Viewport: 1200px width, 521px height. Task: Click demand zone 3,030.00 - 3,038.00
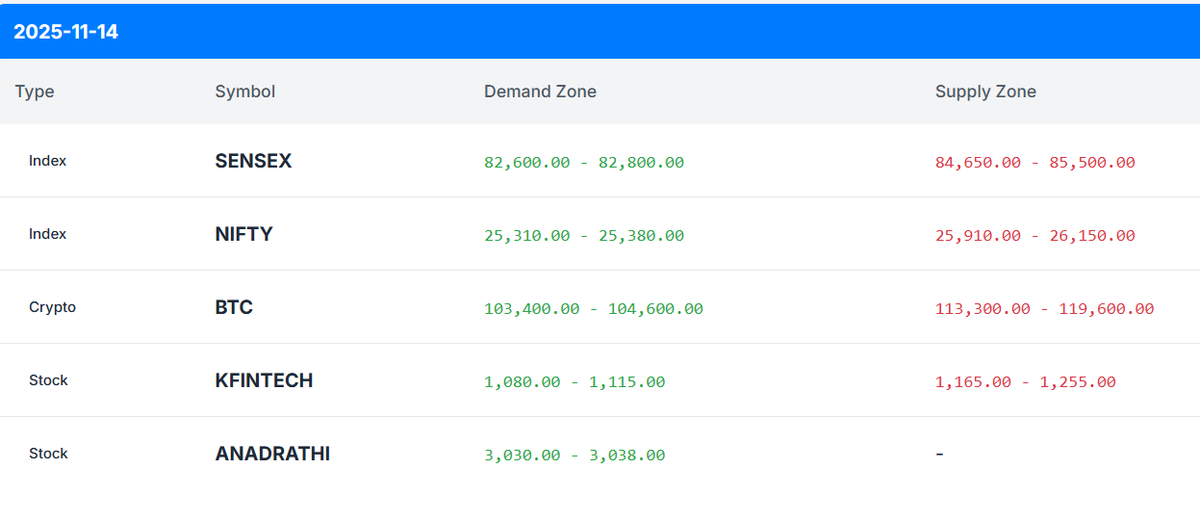click(575, 455)
